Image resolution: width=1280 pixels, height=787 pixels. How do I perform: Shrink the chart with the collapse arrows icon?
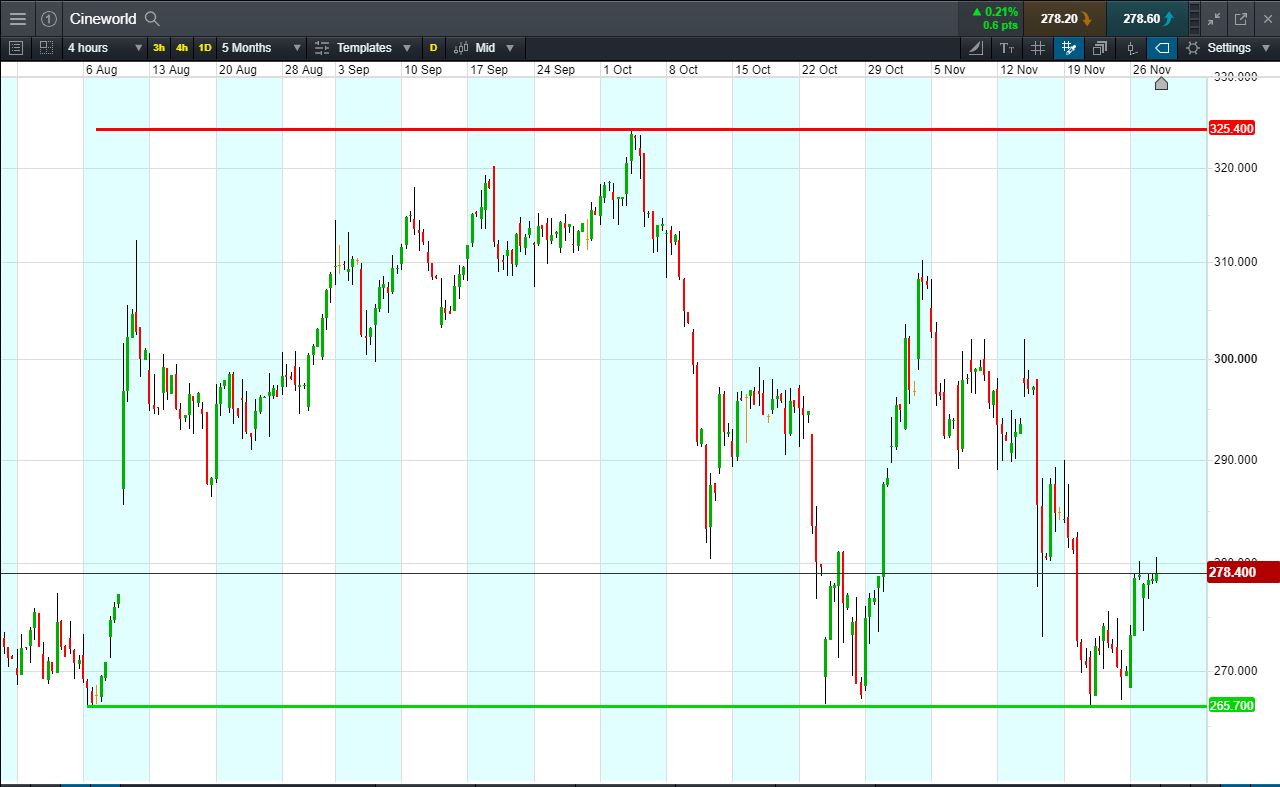(x=1214, y=18)
